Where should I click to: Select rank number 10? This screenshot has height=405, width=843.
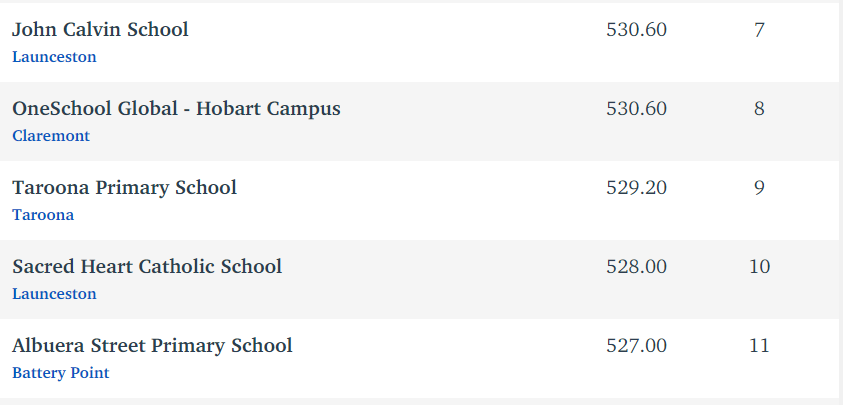click(x=760, y=267)
